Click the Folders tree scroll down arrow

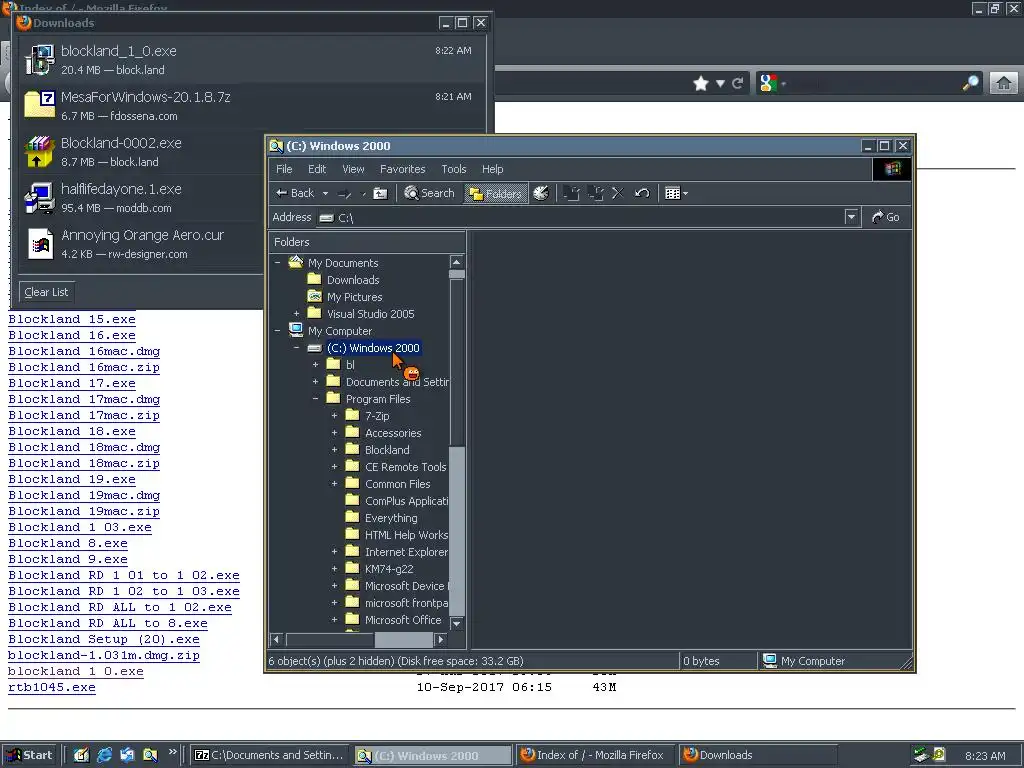456,624
